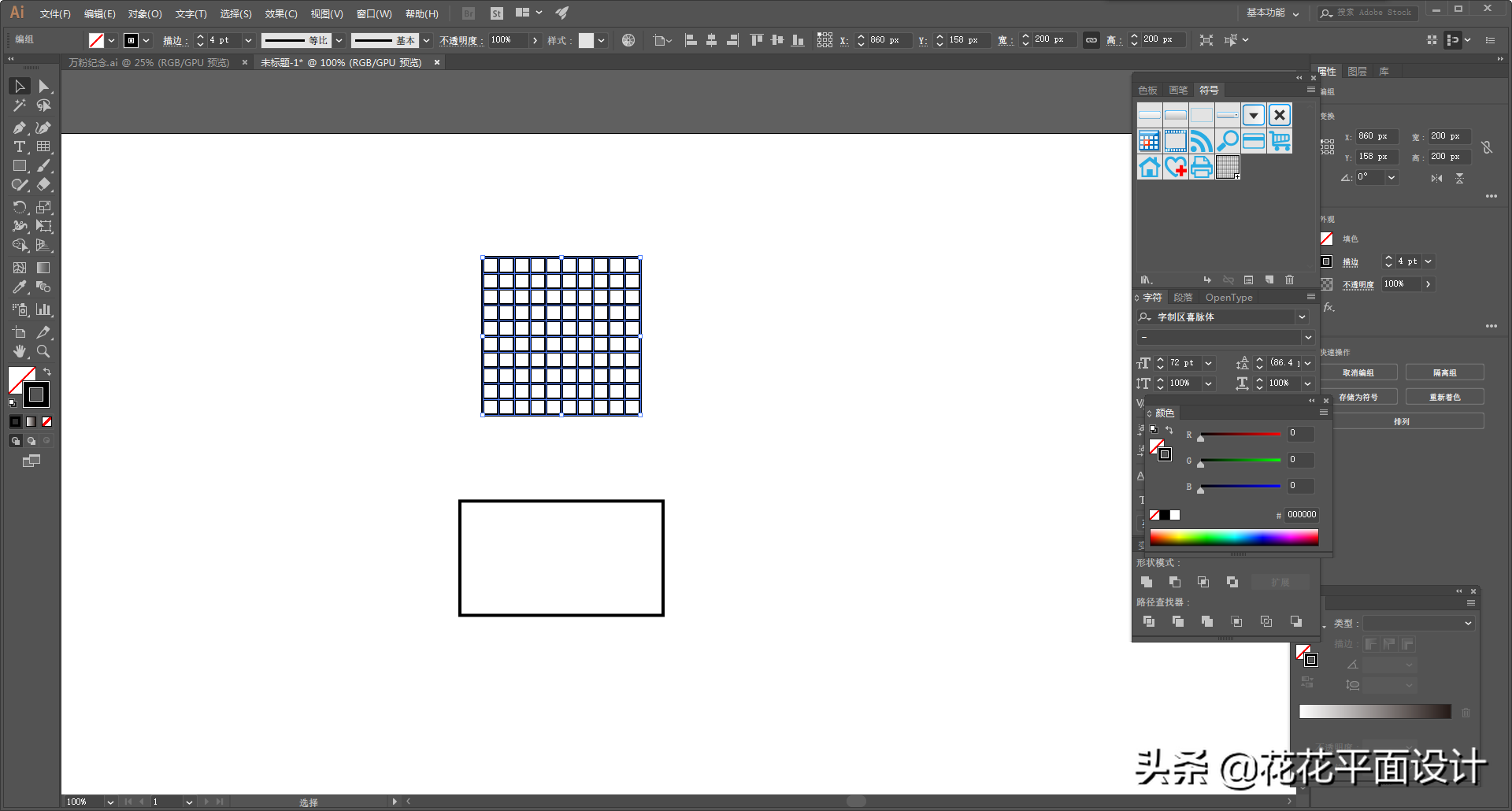
Task: Click the Divide pathfinder icon
Action: point(1149,621)
